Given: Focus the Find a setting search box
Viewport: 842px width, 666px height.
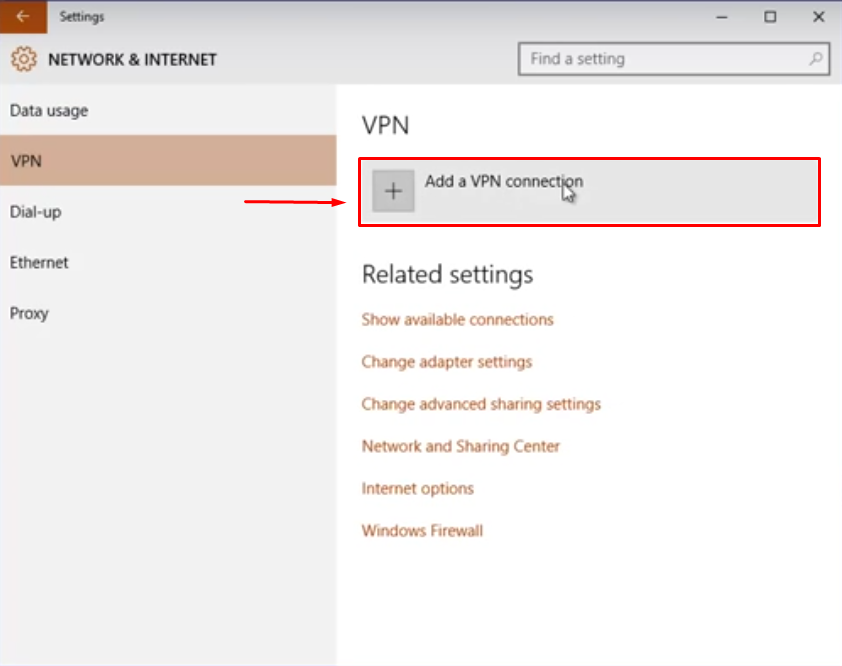Looking at the screenshot, I should pos(673,59).
